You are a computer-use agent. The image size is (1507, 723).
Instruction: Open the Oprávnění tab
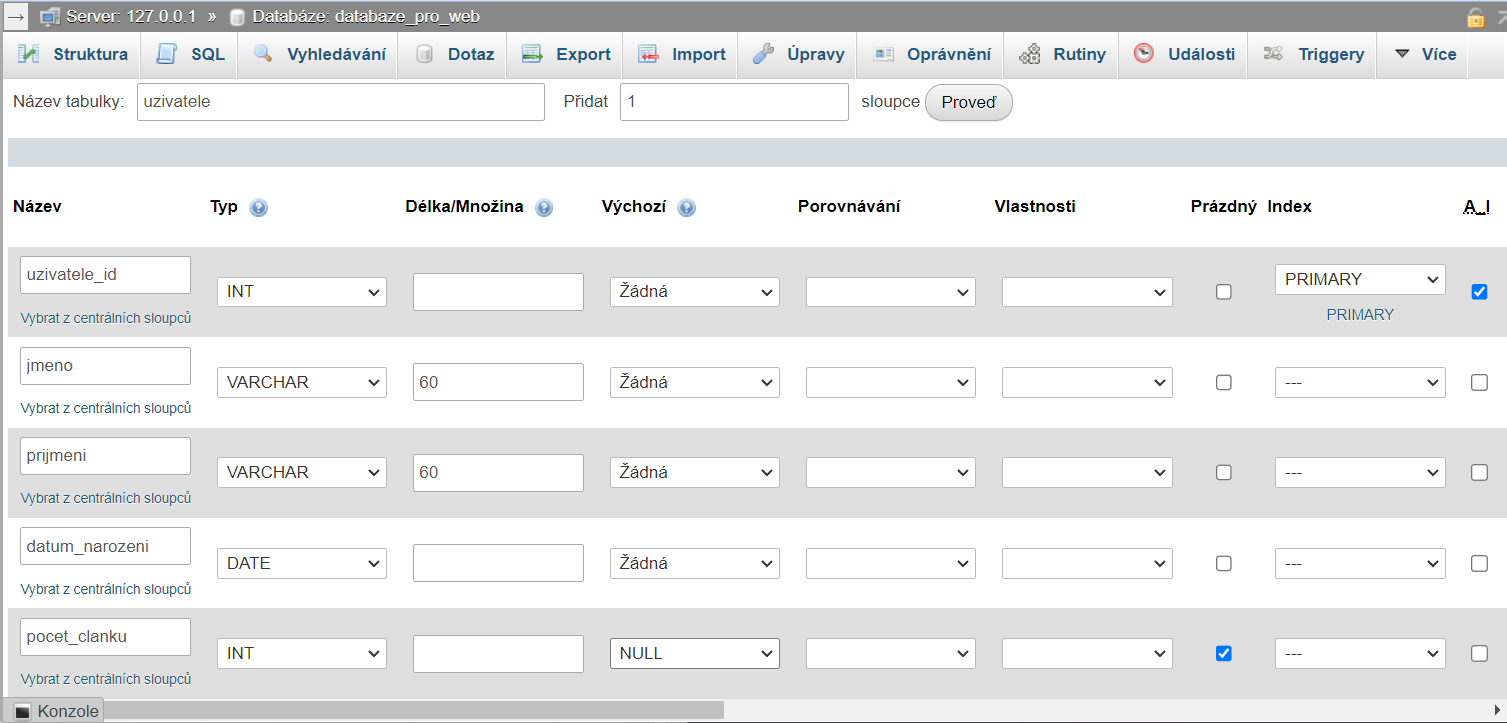pyautogui.click(x=932, y=54)
